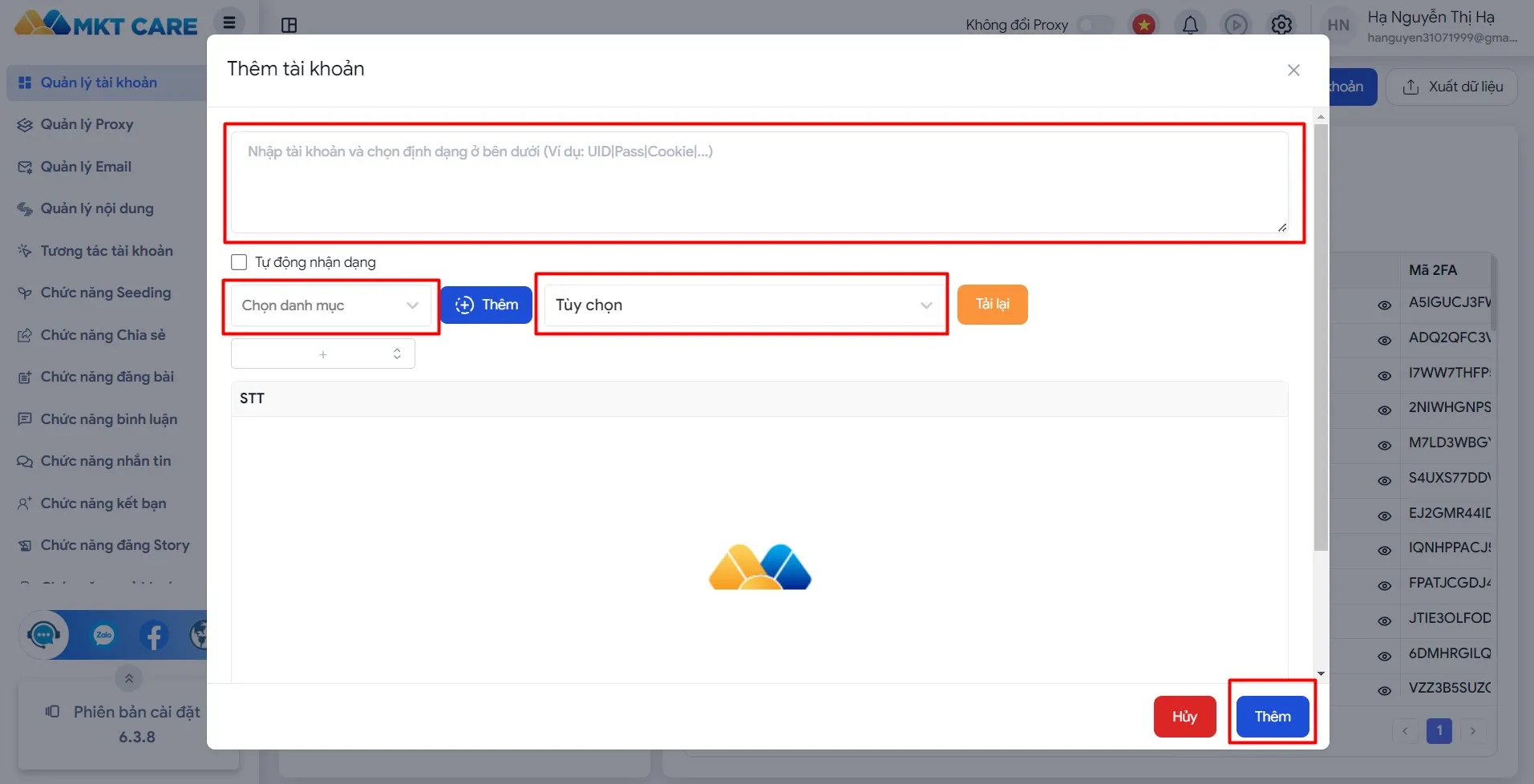The height and width of the screenshot is (784, 1534).
Task: Click the orange Tải lại button
Action: (992, 305)
